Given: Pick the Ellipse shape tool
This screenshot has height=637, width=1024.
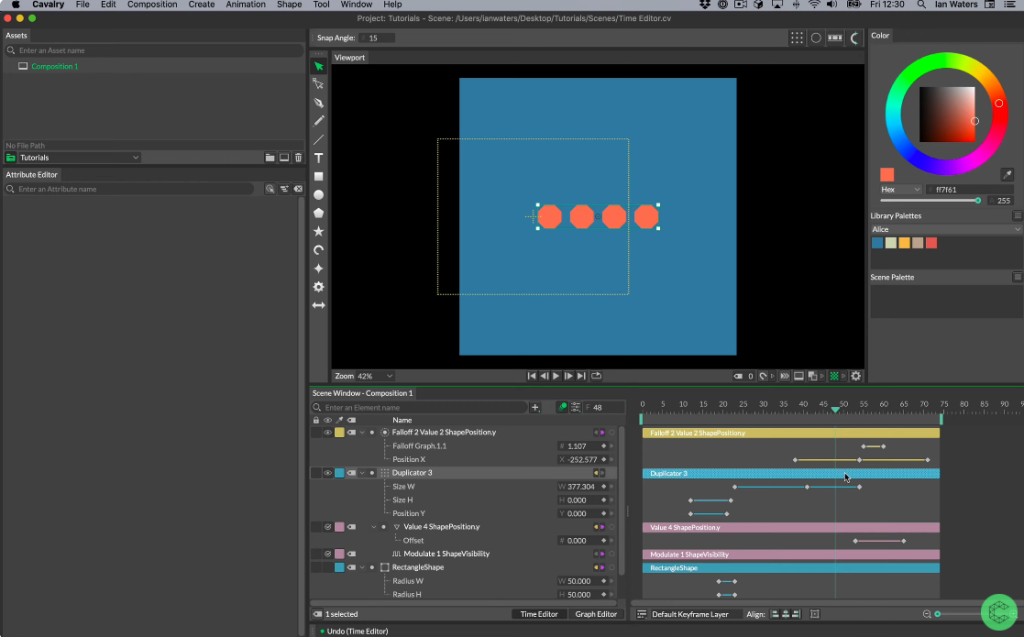Looking at the screenshot, I should click(319, 195).
